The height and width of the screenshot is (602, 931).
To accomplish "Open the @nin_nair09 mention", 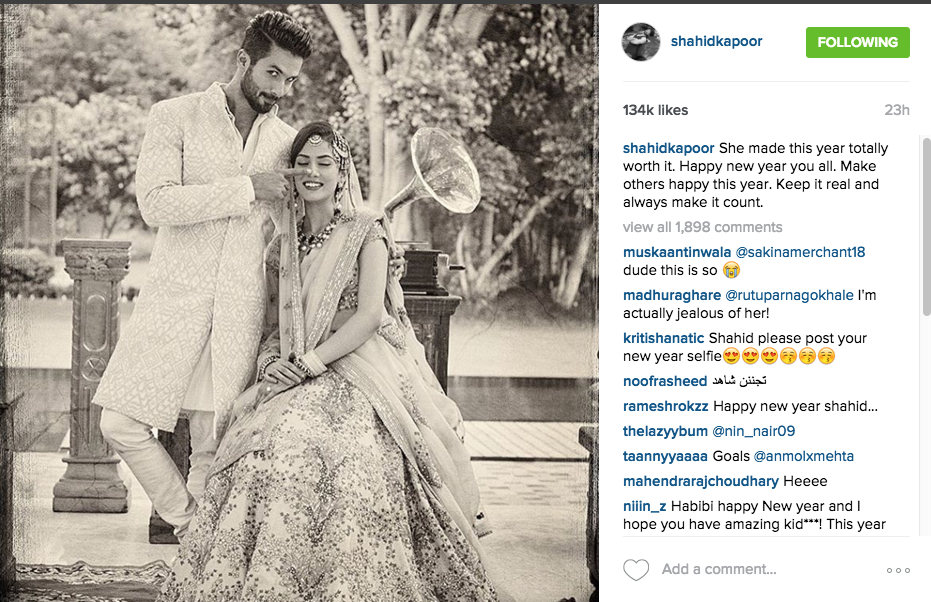I will point(753,431).
